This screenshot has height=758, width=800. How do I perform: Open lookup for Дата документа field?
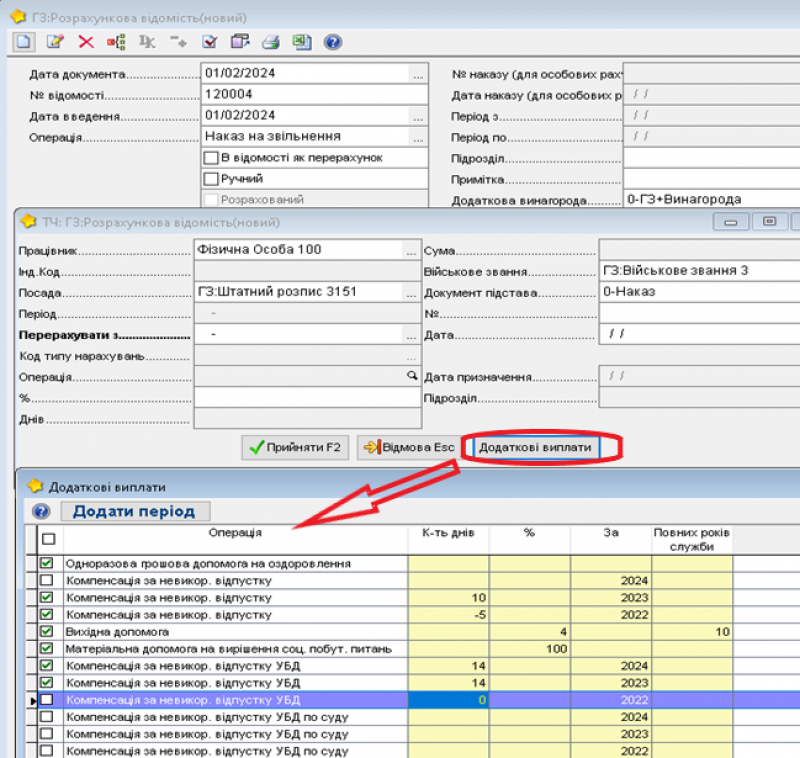(418, 75)
